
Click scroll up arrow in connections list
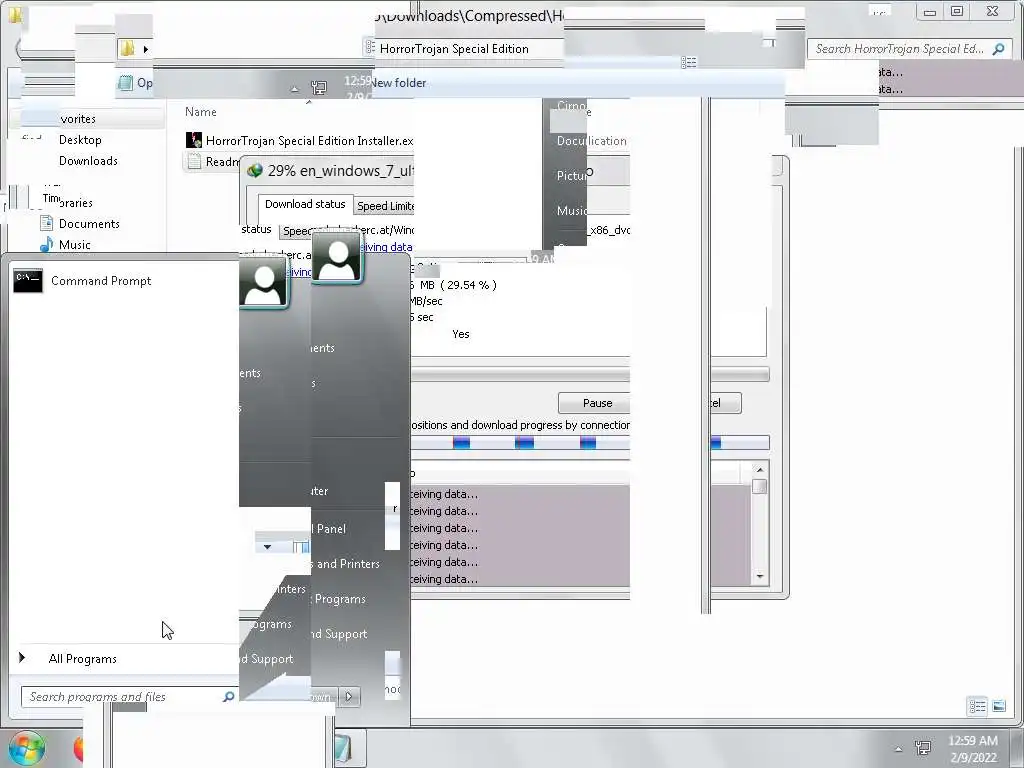coord(760,469)
